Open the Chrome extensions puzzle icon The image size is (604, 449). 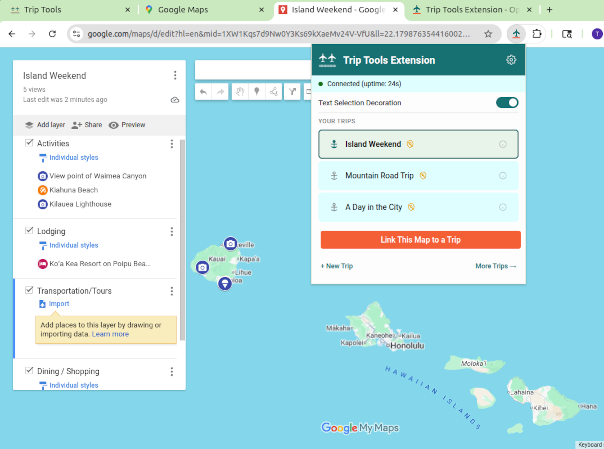click(537, 33)
